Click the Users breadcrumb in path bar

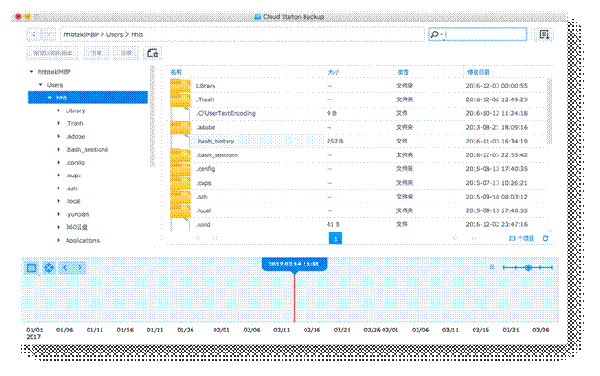coord(114,34)
